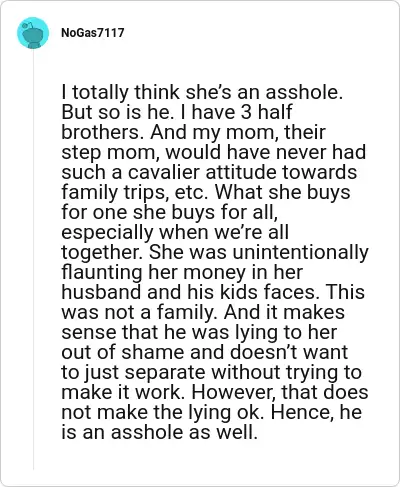Click the word 'brothers' in the comment
The height and width of the screenshot is (487, 400).
(100, 132)
